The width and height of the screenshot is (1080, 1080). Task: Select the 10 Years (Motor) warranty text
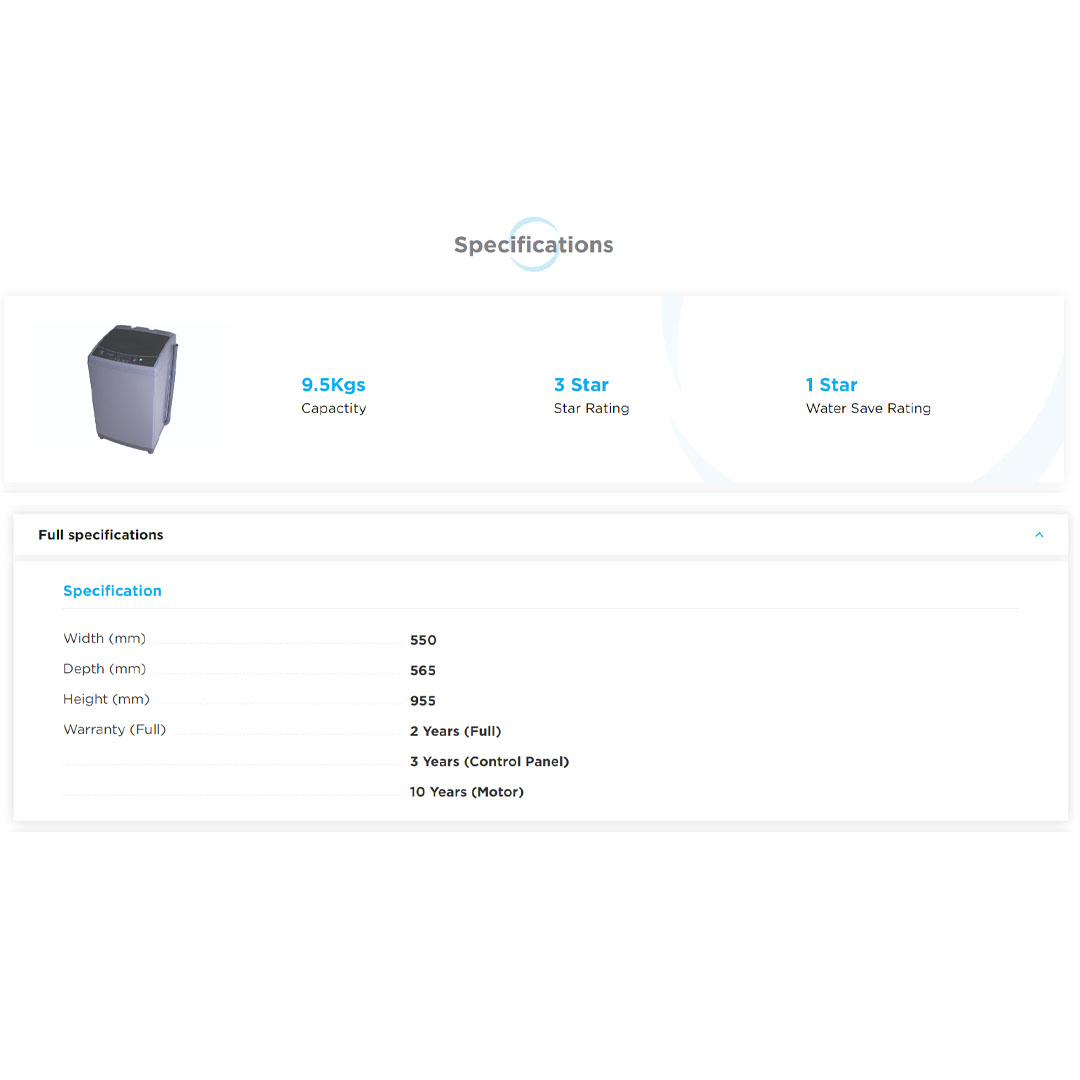[466, 792]
